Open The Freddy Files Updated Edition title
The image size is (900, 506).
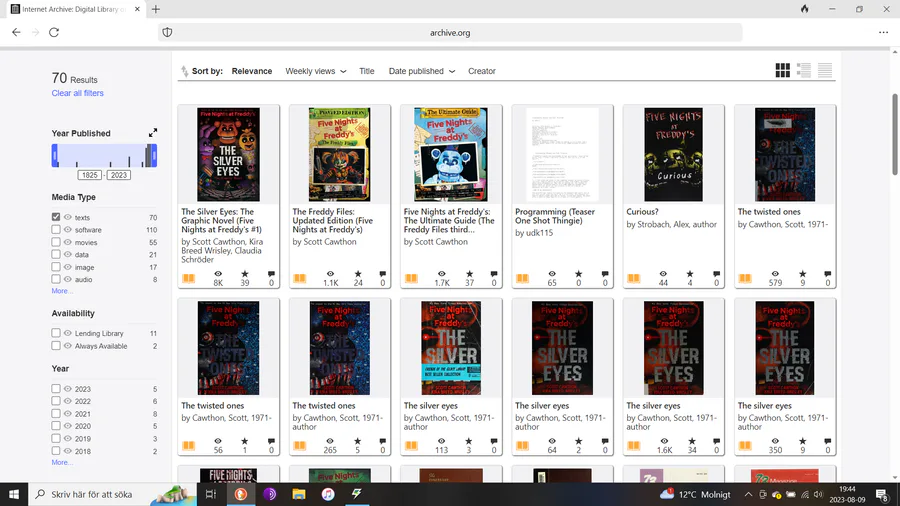click(x=332, y=220)
